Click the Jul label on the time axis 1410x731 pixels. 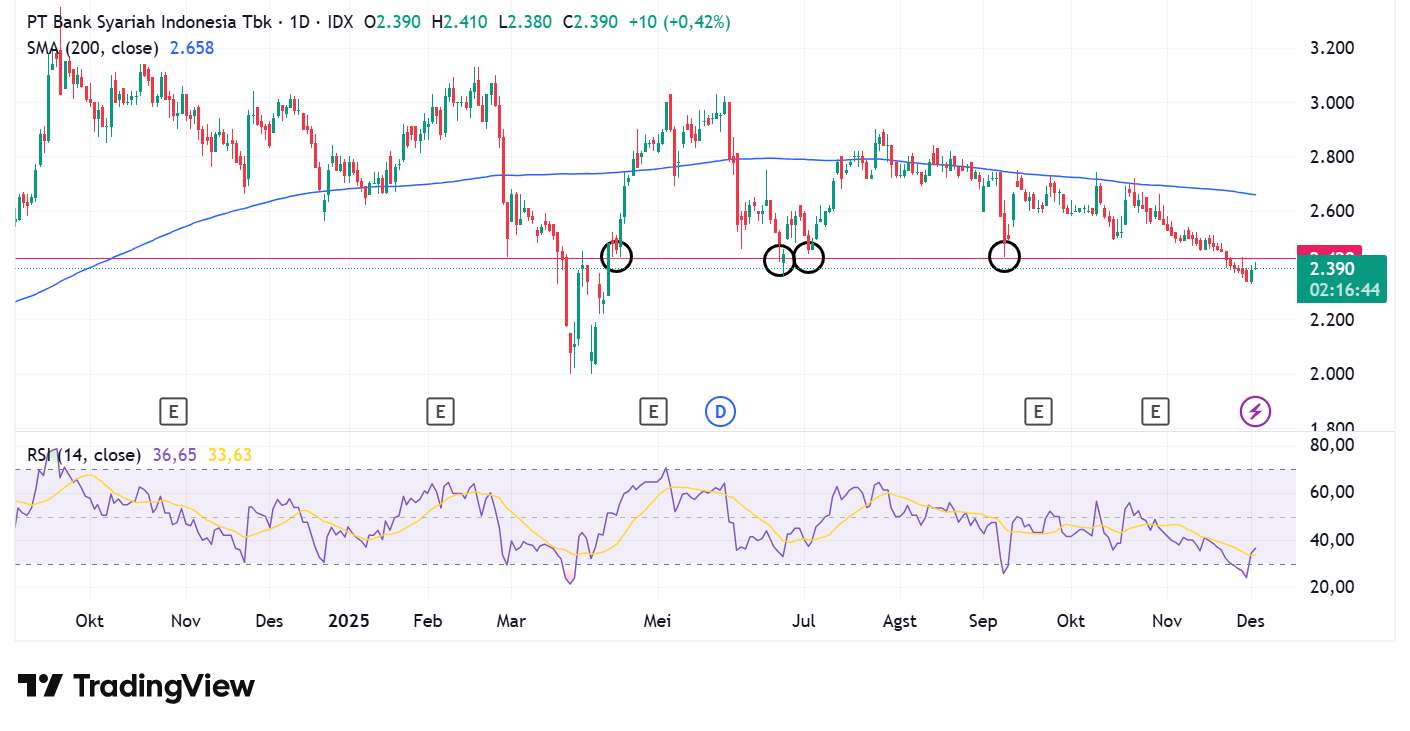click(804, 621)
